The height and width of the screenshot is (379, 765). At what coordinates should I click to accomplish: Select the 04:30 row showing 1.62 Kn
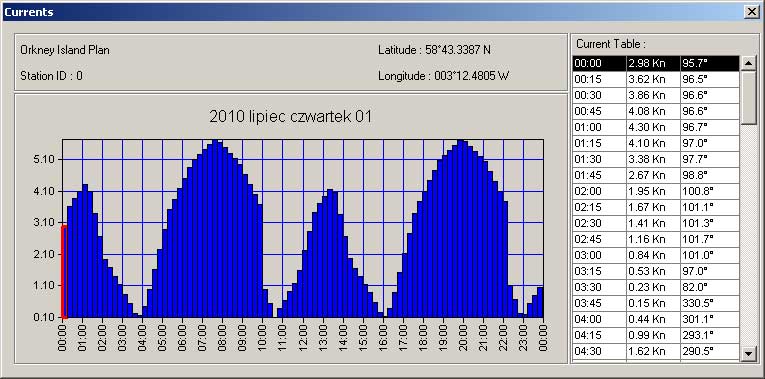656,352
